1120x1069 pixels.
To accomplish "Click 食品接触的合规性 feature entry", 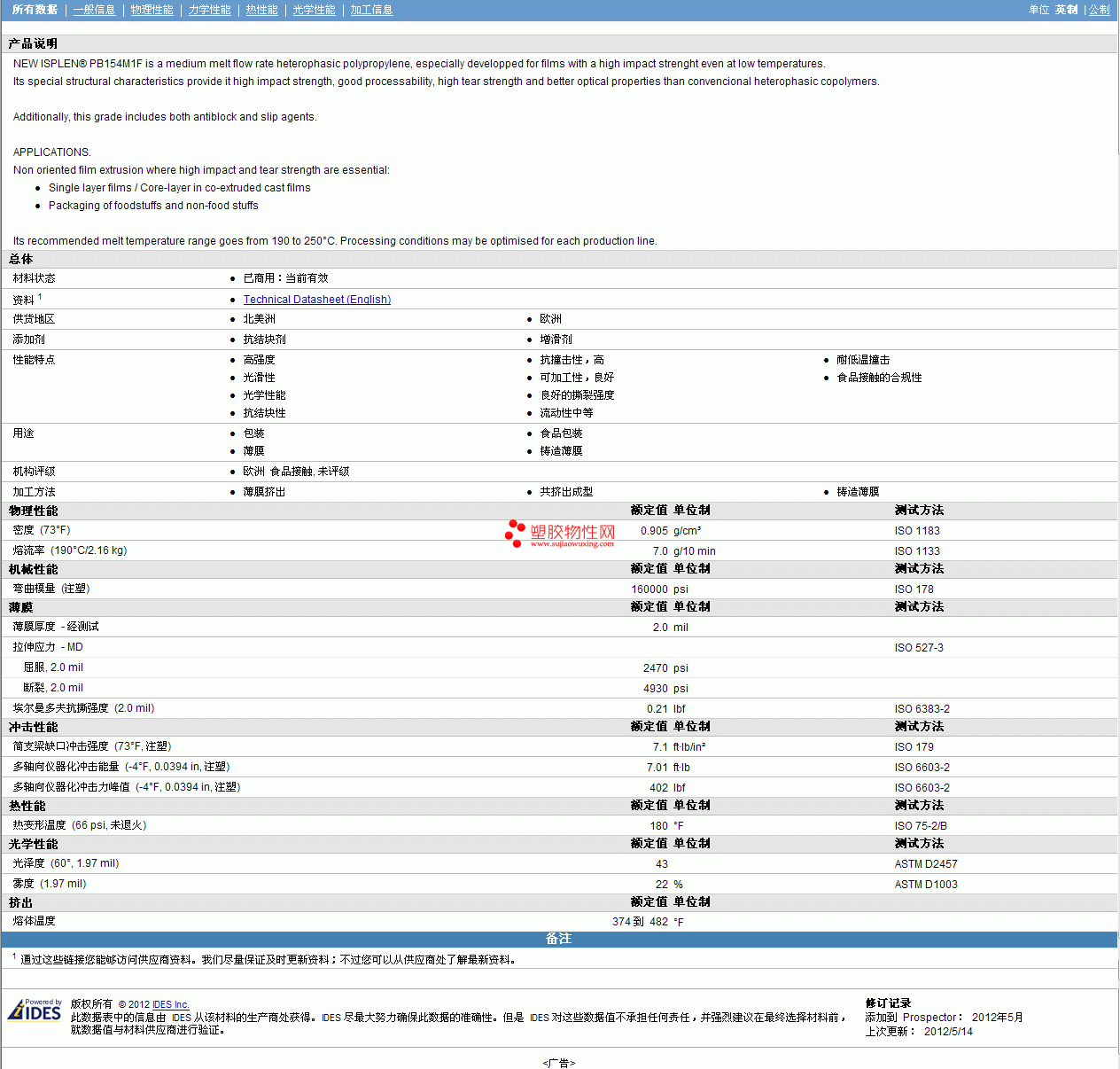I will coord(880,378).
